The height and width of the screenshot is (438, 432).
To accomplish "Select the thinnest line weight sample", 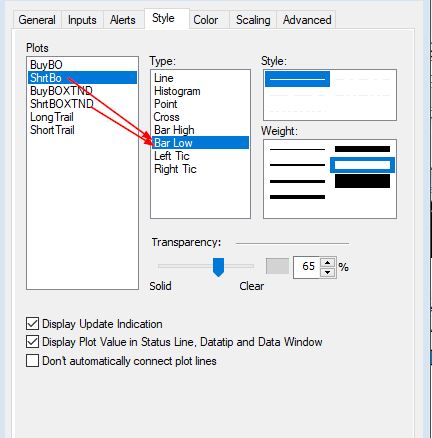I will [297, 150].
